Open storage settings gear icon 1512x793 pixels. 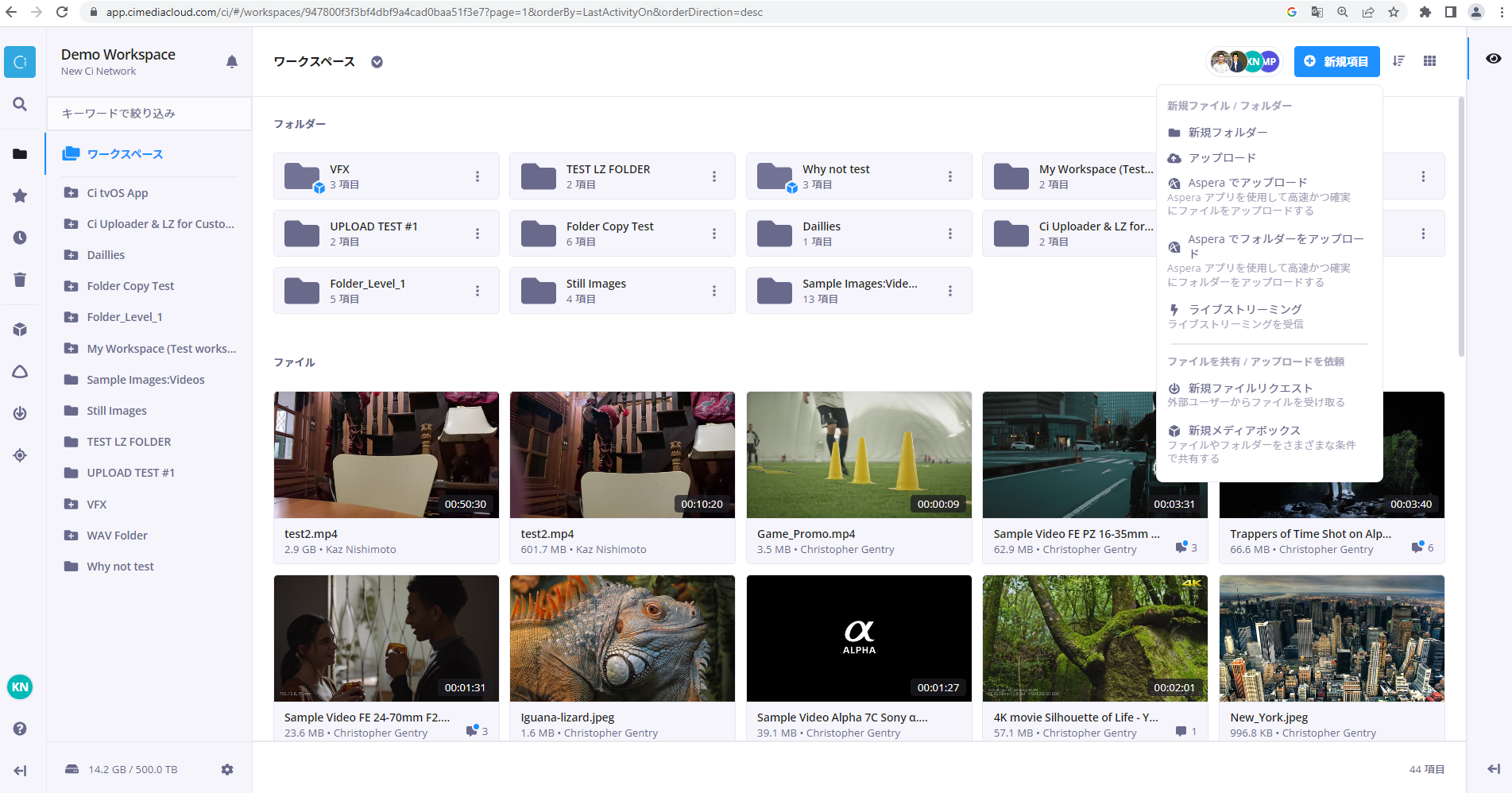[x=227, y=769]
